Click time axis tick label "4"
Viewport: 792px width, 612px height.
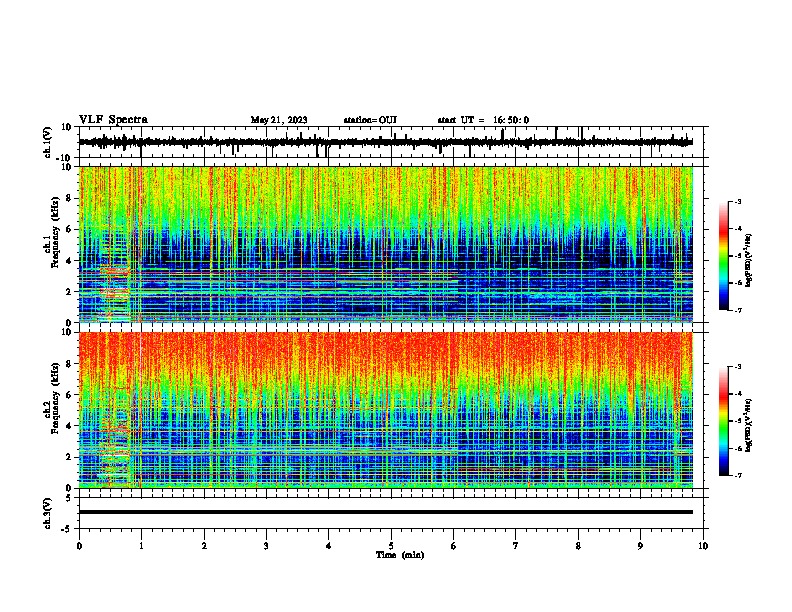pos(329,546)
